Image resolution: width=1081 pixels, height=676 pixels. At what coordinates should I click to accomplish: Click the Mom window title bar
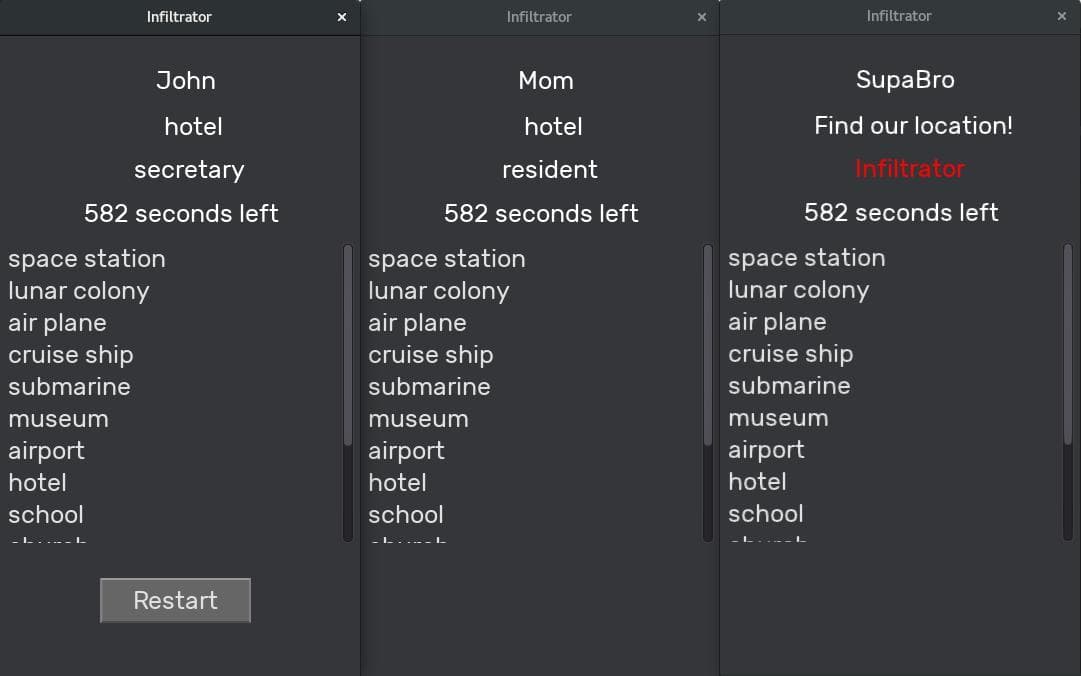click(539, 17)
